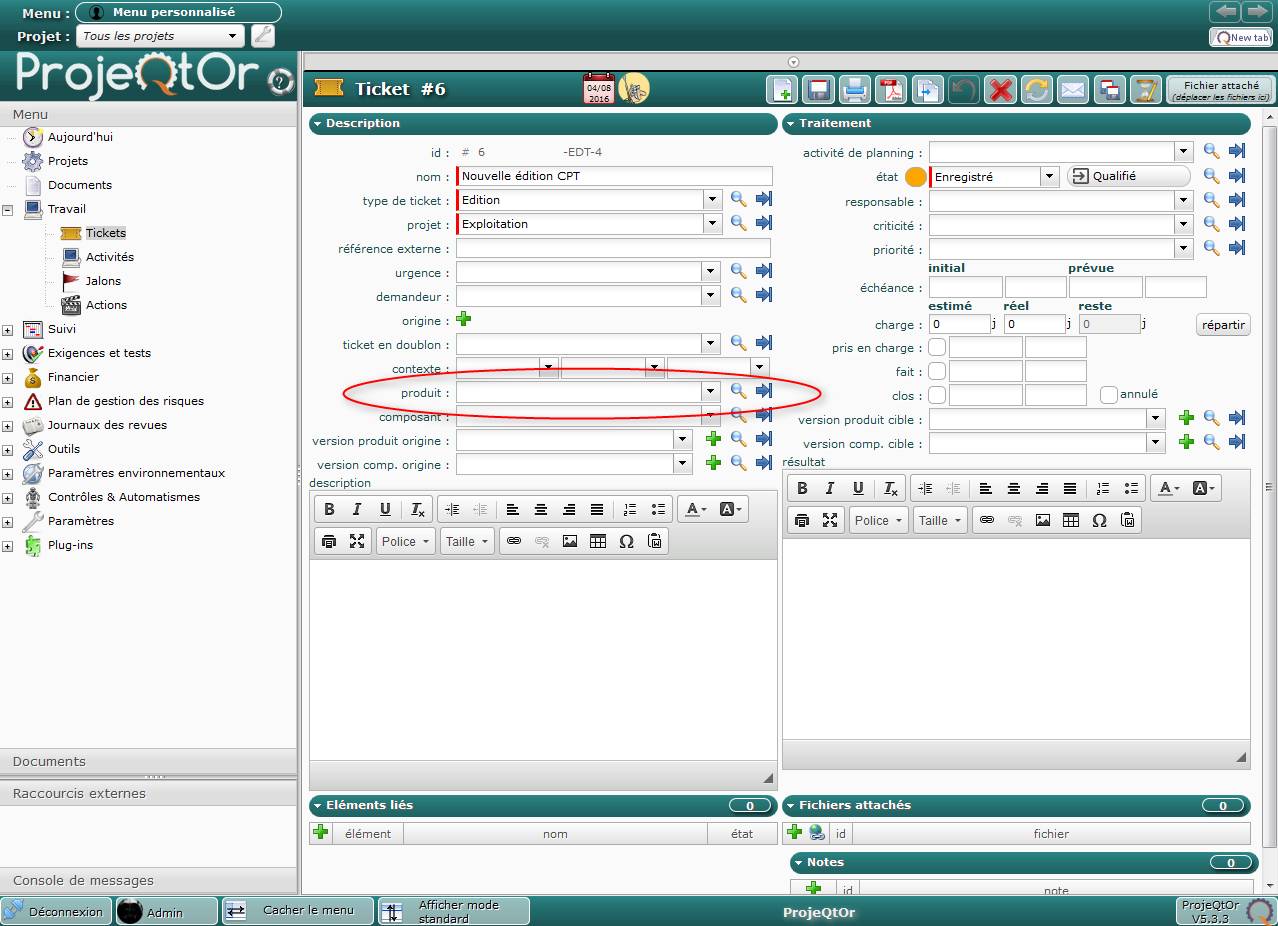Select Activités in the Travail menu
This screenshot has height=926, width=1278.
(109, 257)
